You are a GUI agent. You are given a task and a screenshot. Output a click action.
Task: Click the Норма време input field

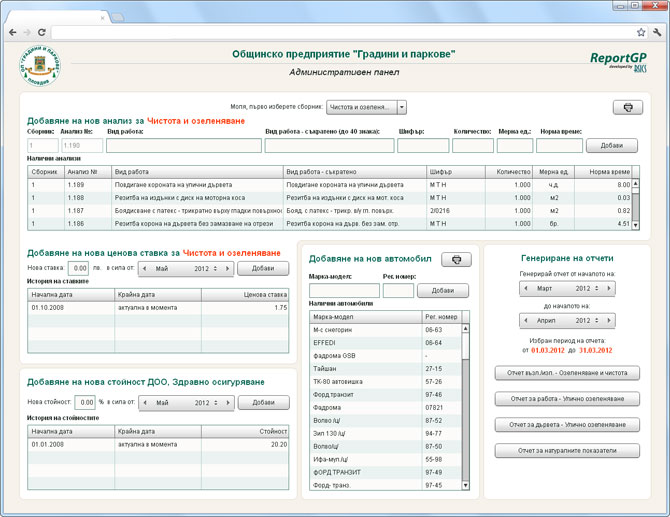click(559, 145)
